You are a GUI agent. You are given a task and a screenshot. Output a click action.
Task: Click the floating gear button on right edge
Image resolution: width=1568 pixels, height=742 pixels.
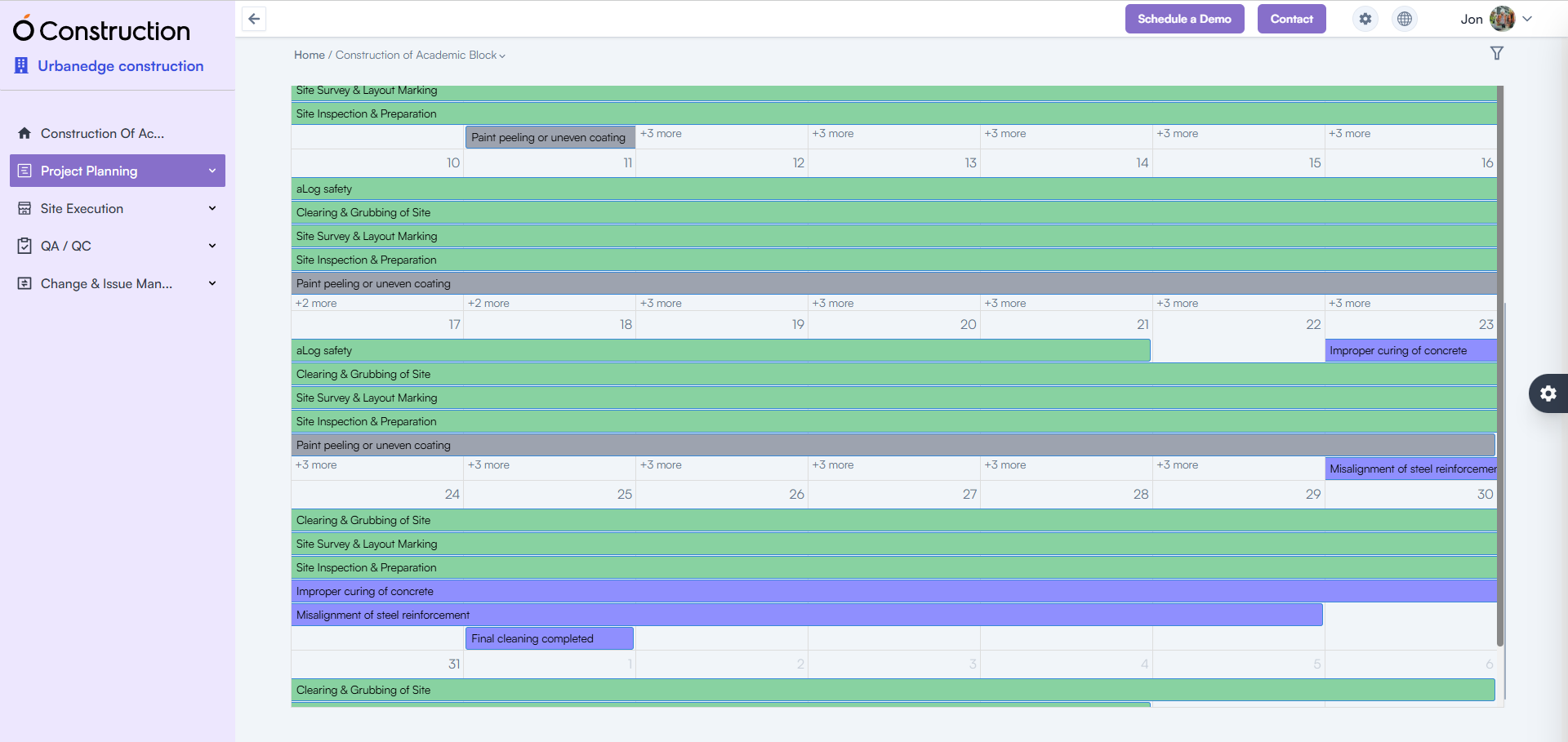click(1549, 393)
